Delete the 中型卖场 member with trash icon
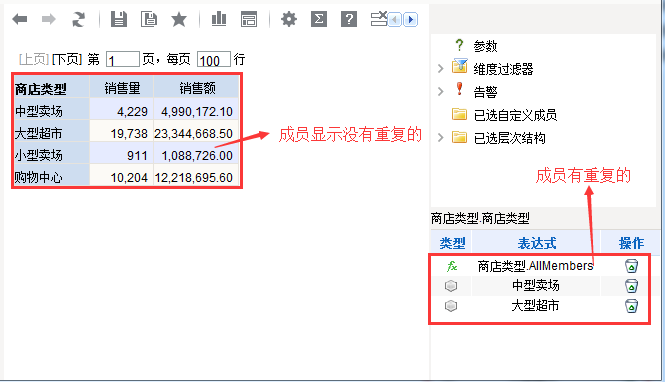The image size is (665, 382). coord(631,285)
